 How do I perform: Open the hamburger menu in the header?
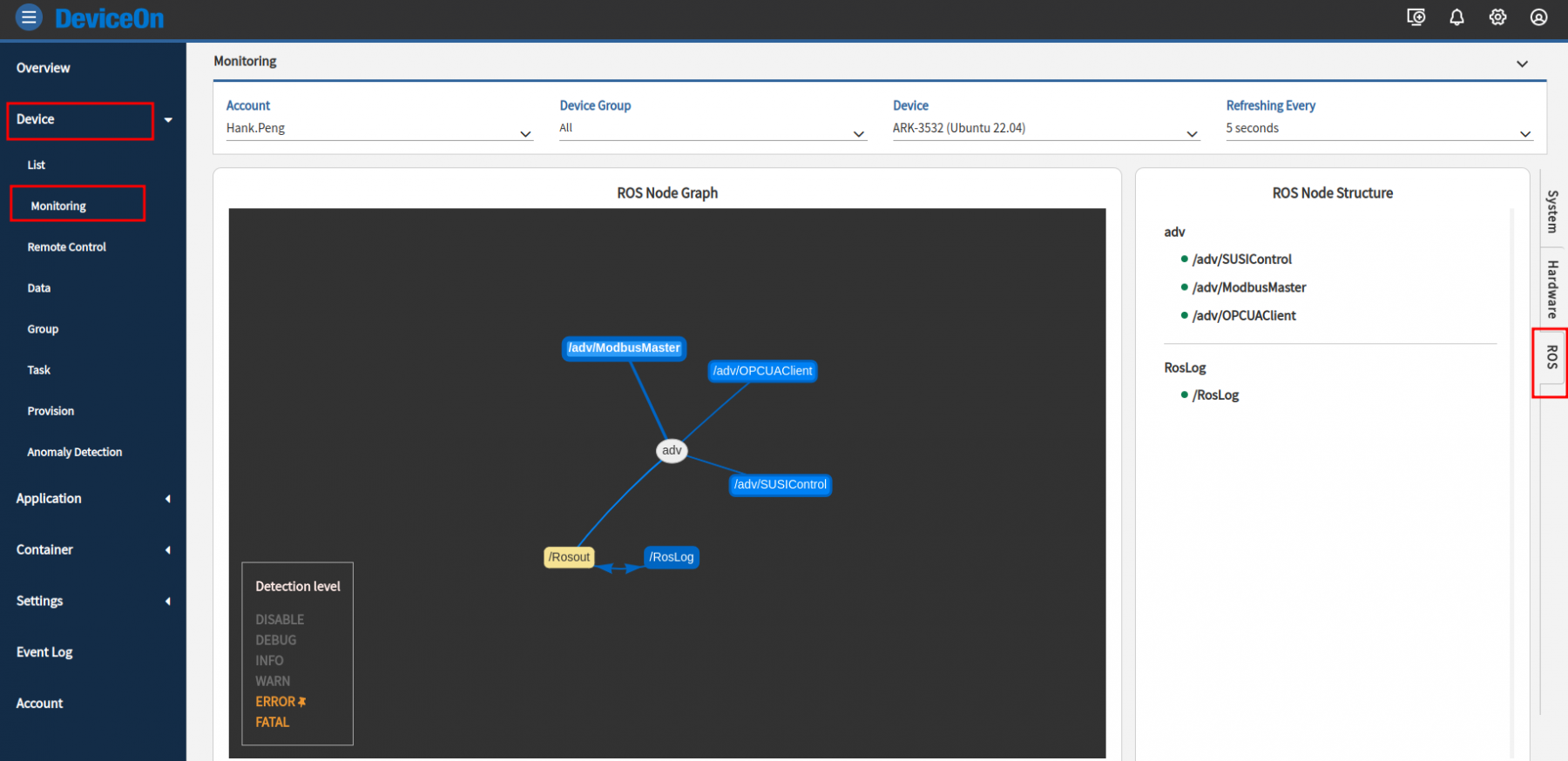click(x=29, y=17)
